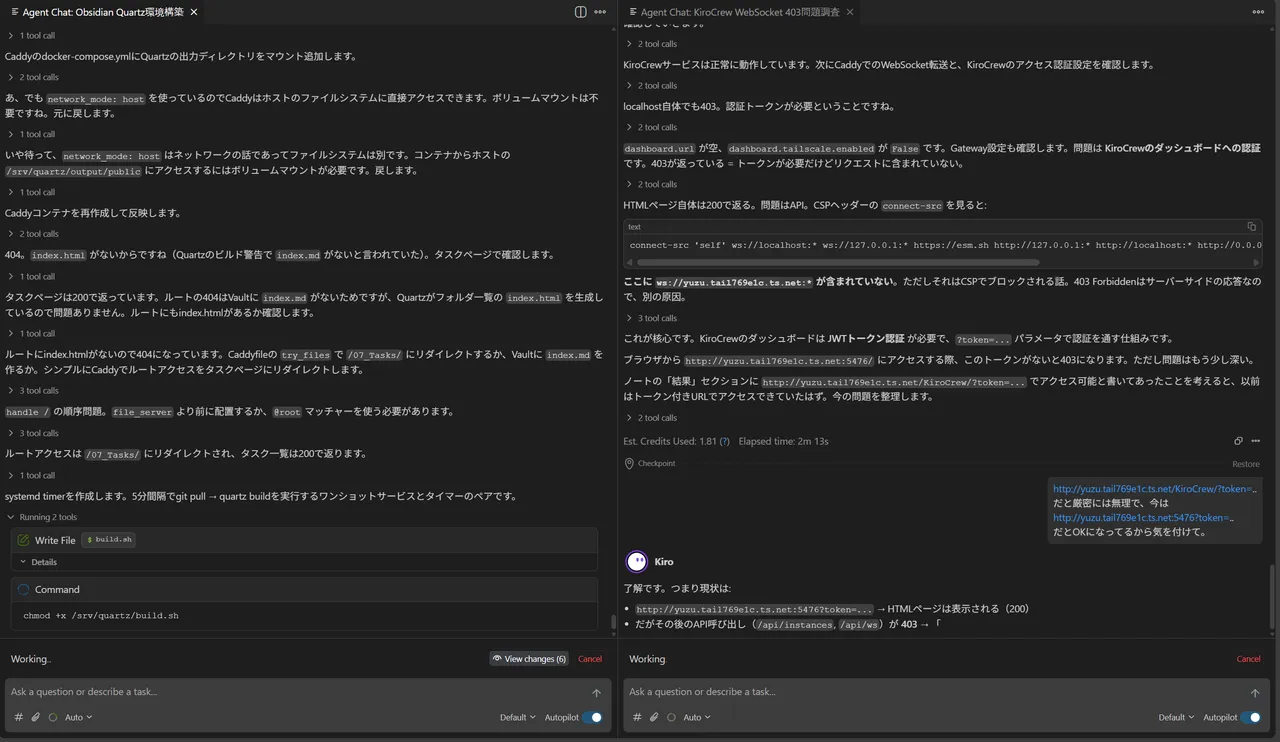
Task: Click the Checkpoint label
Action: 657,464
